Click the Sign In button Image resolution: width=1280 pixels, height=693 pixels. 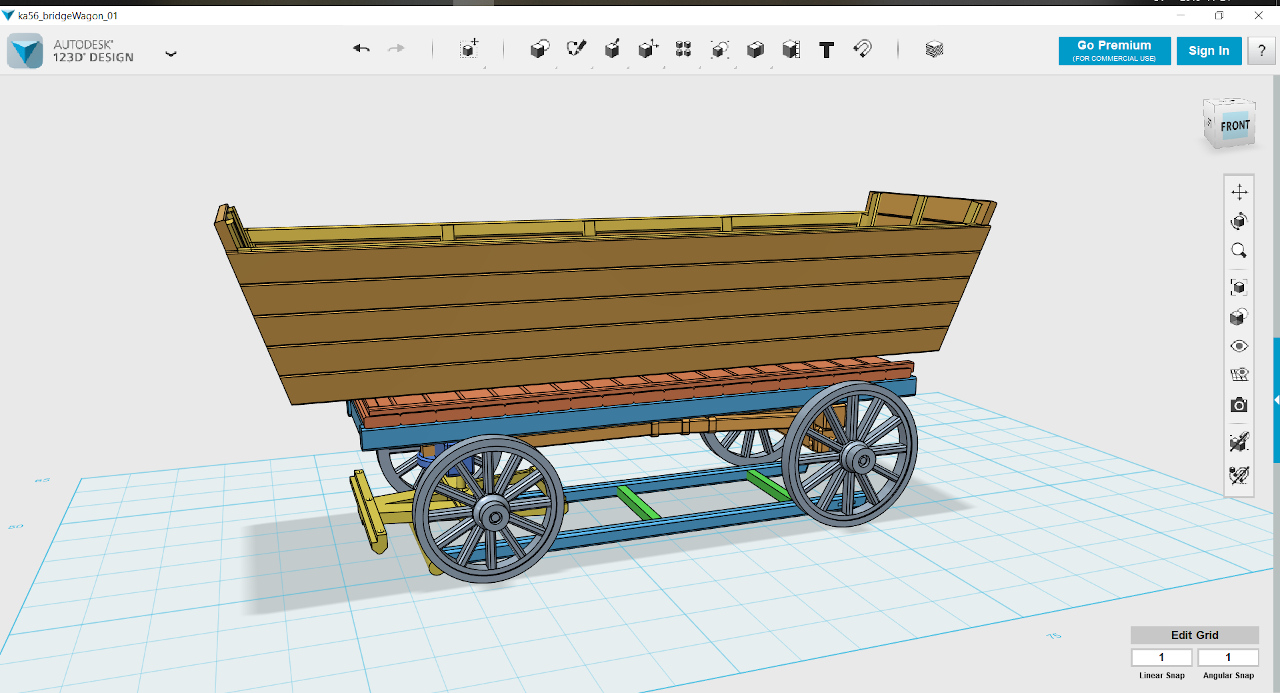(1209, 51)
